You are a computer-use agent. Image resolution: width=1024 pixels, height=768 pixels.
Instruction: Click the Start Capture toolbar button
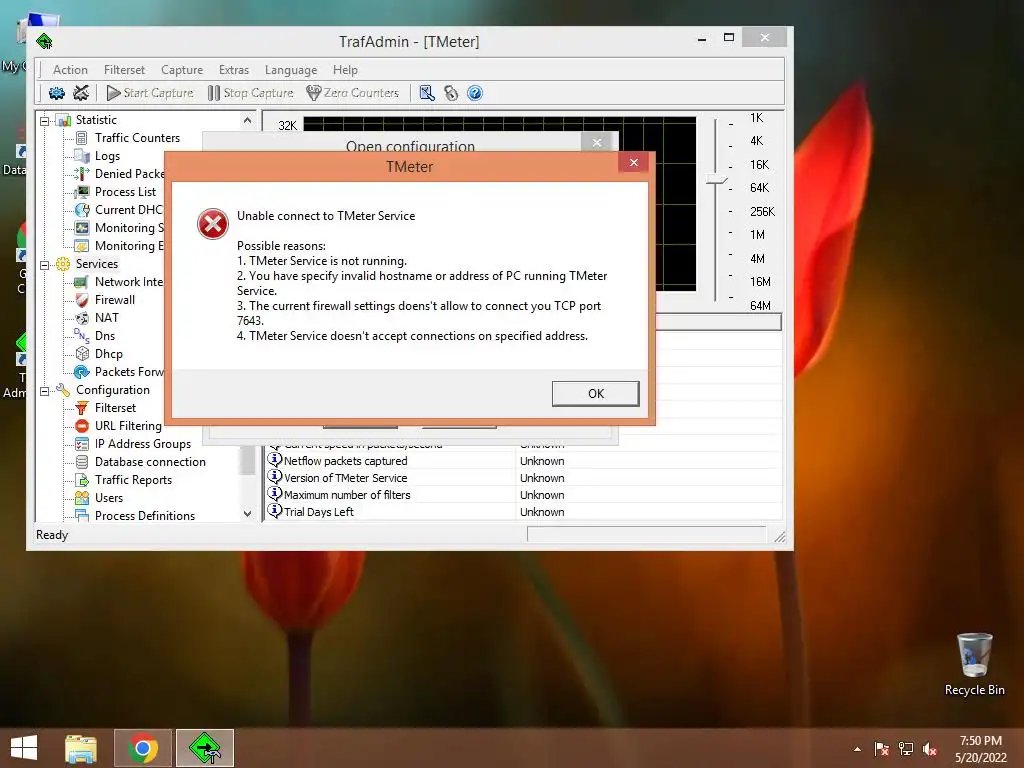[150, 93]
